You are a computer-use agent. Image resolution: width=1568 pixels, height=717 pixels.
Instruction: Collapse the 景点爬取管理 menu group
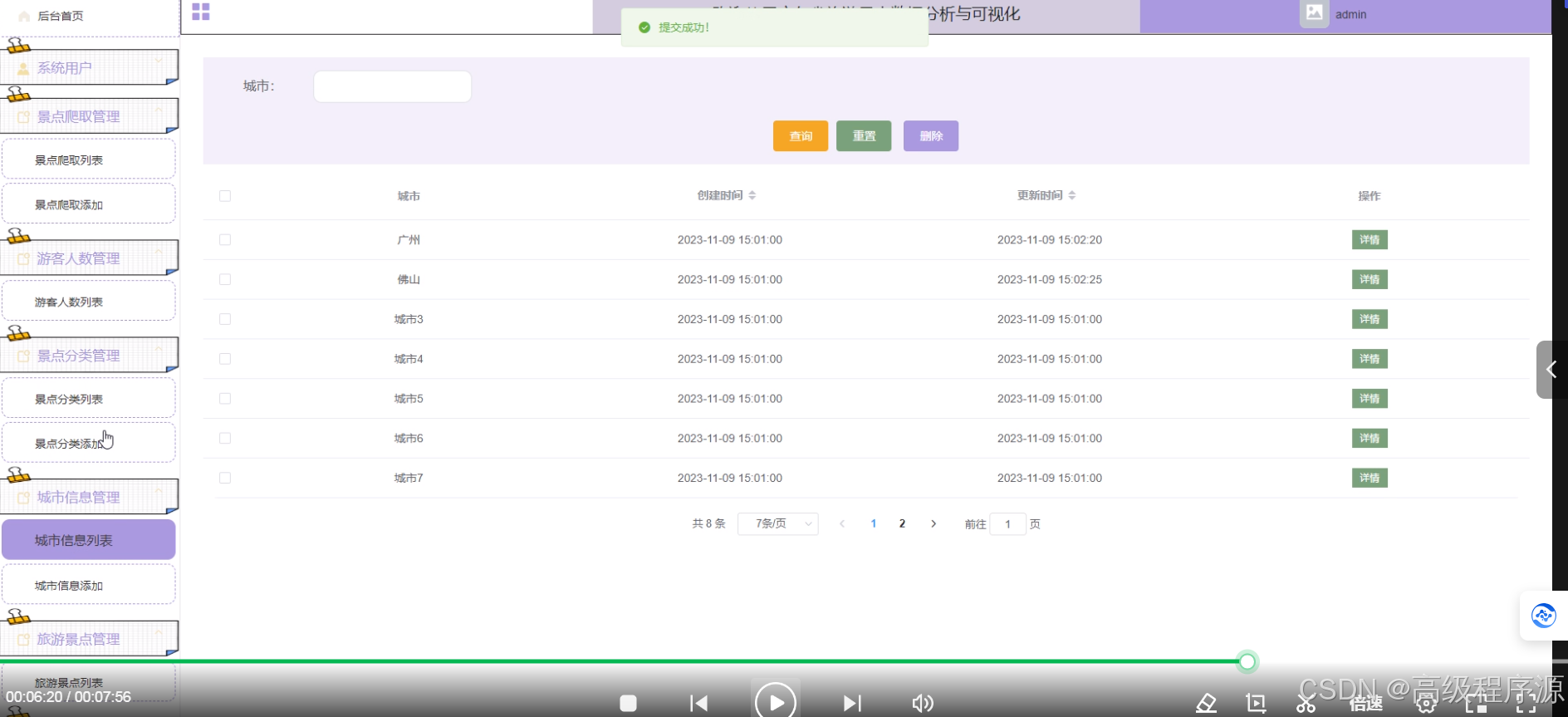[x=90, y=116]
